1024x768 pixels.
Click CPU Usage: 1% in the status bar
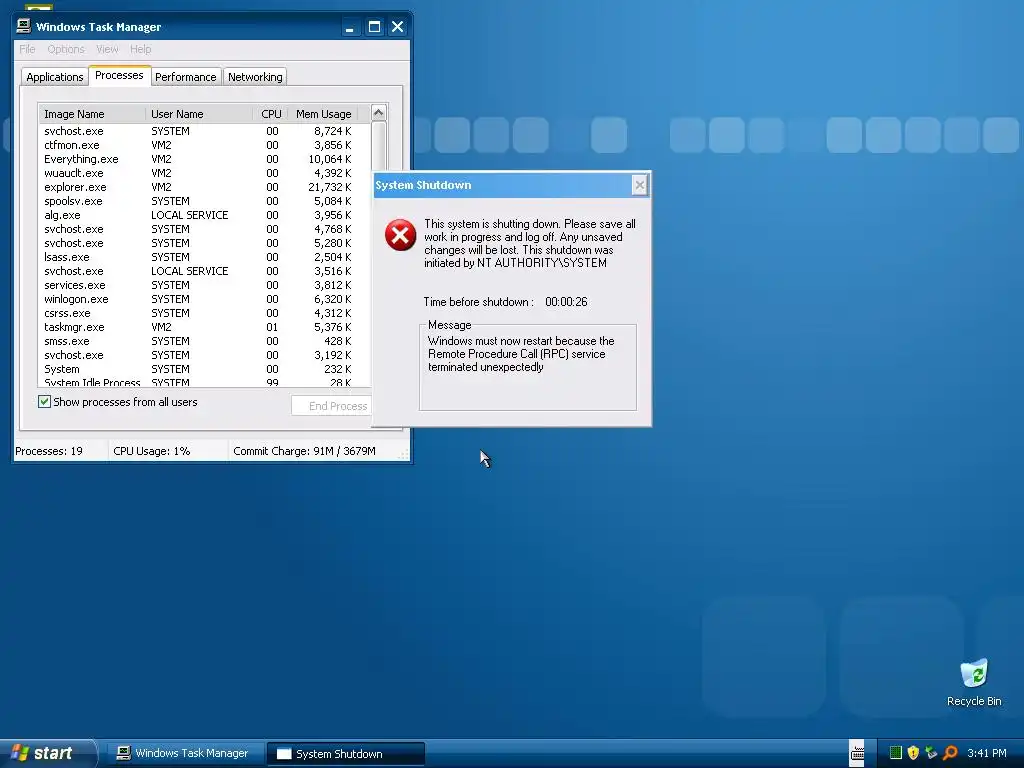pyautogui.click(x=152, y=451)
